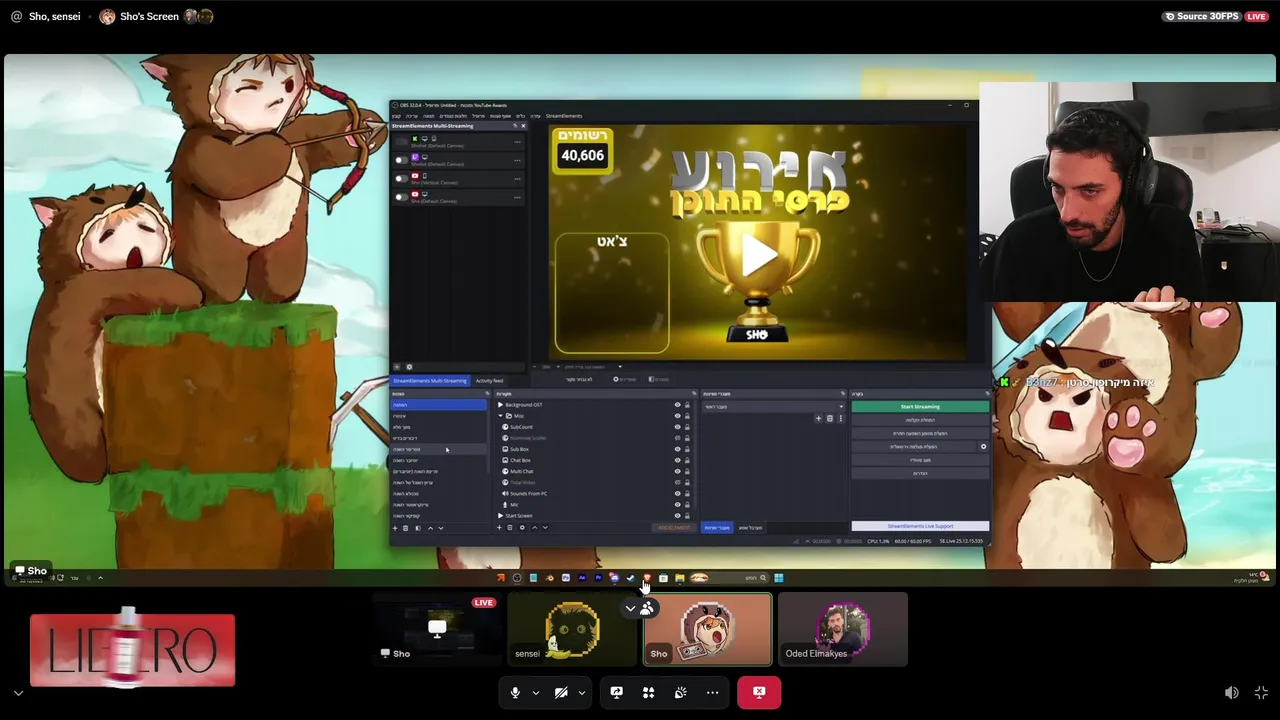1280x720 pixels.
Task: Show Nominee Scoller source
Action: 677,438
